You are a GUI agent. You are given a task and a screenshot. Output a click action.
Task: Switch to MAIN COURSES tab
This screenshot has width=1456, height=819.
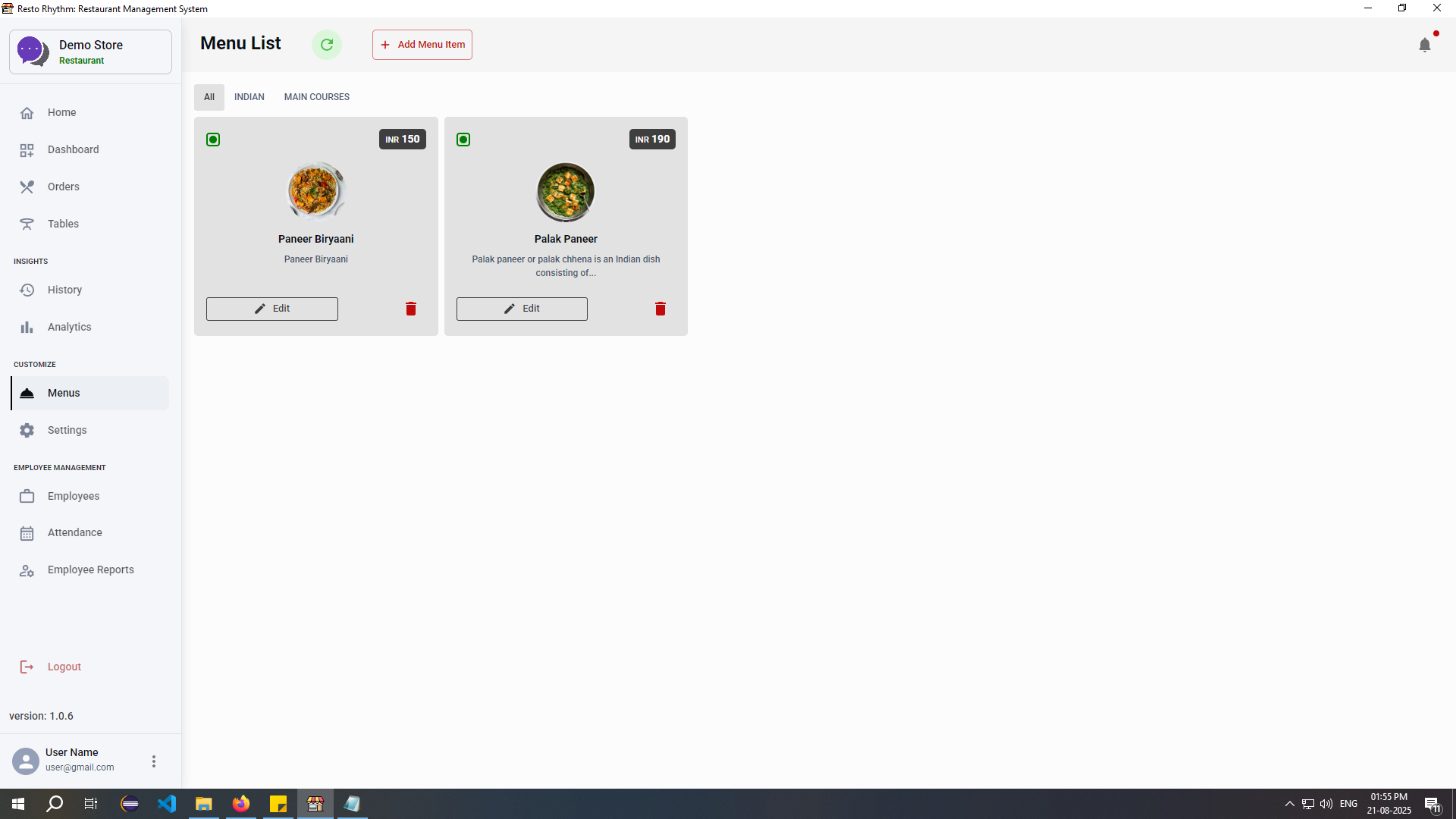tap(316, 97)
